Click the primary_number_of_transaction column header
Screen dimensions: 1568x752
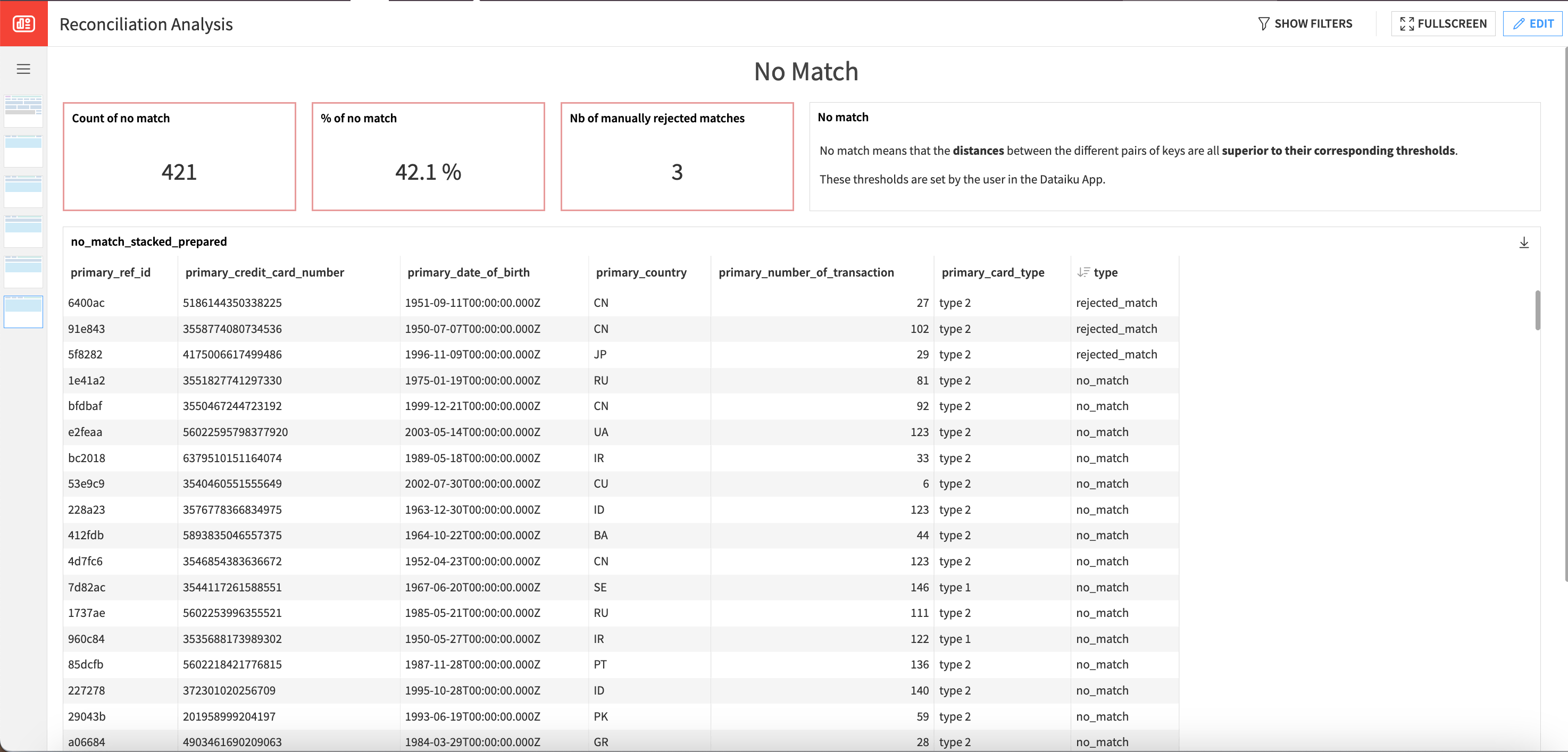tap(806, 272)
